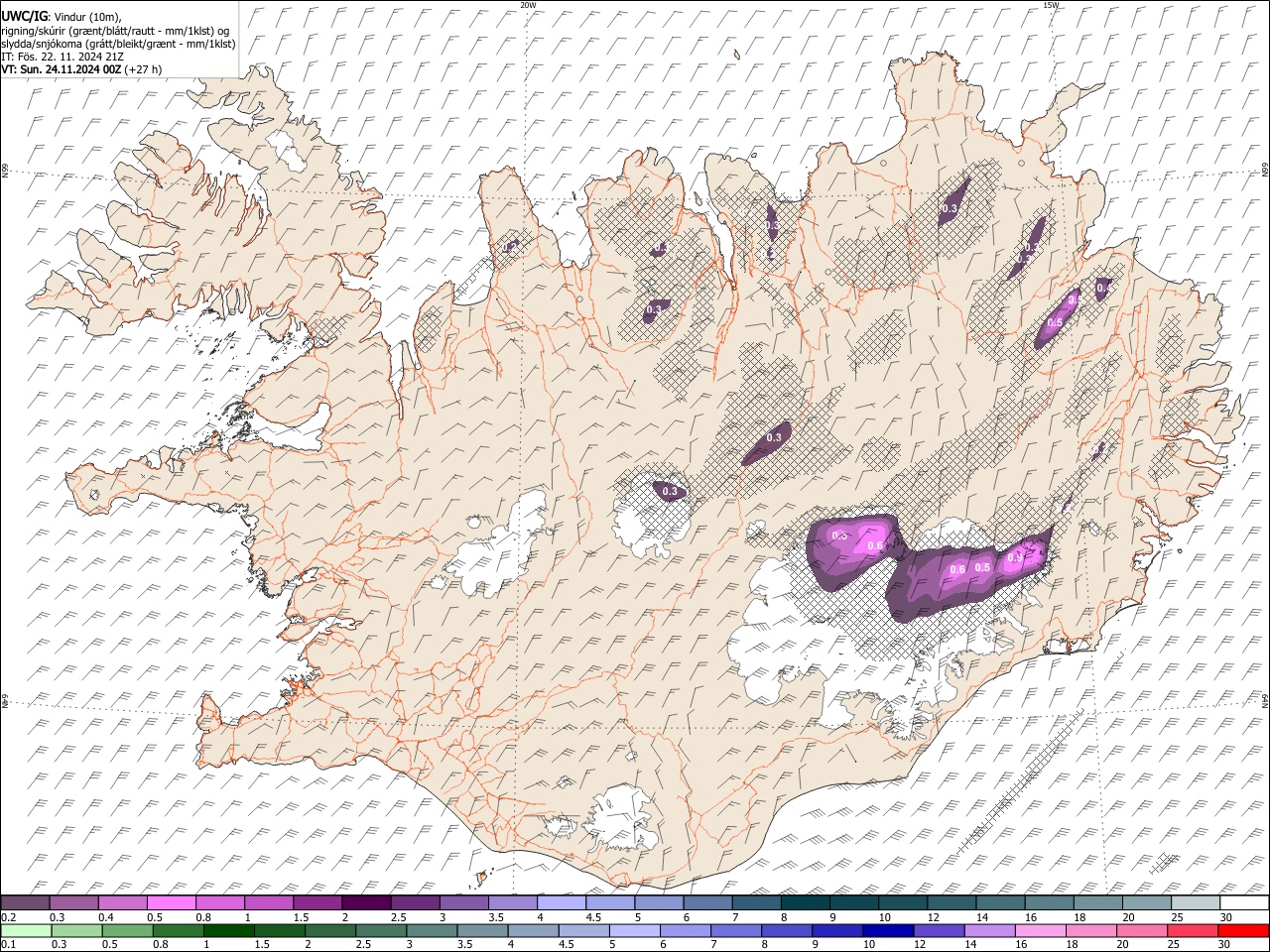Click the "VT: Sun. 24.11.2024 00Z" valid time

click(62, 69)
